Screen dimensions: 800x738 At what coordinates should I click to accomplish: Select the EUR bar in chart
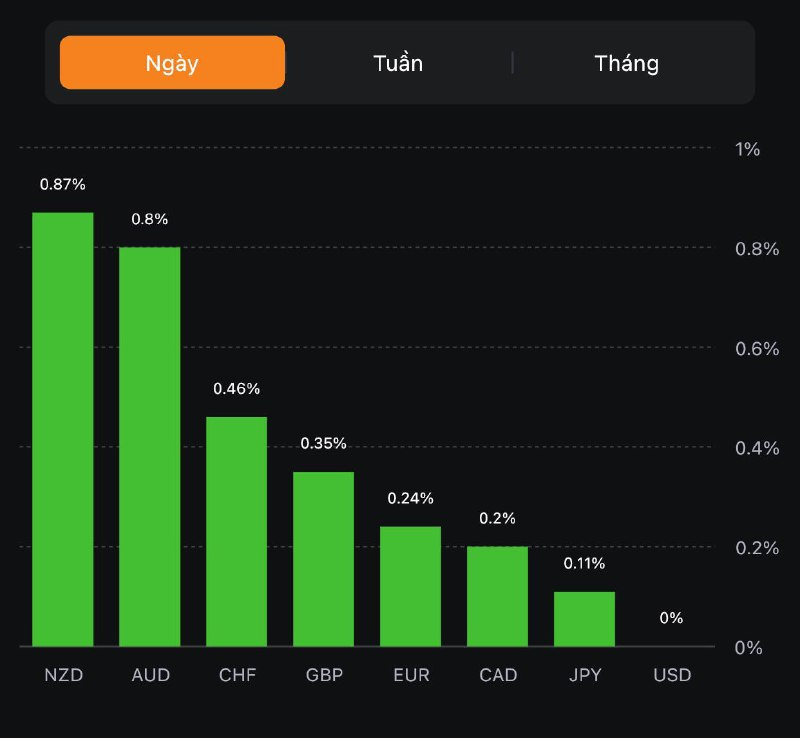411,586
